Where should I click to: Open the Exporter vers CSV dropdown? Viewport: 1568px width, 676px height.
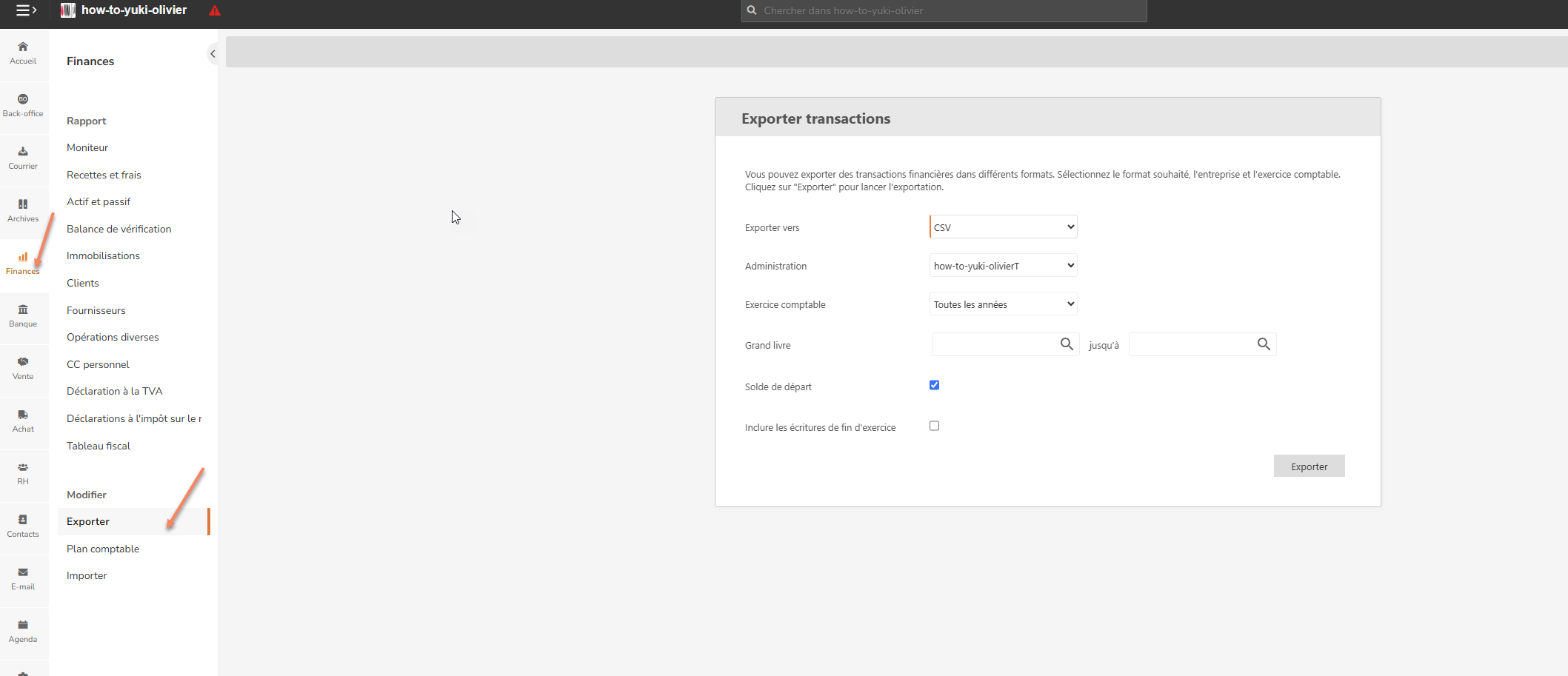1004,227
